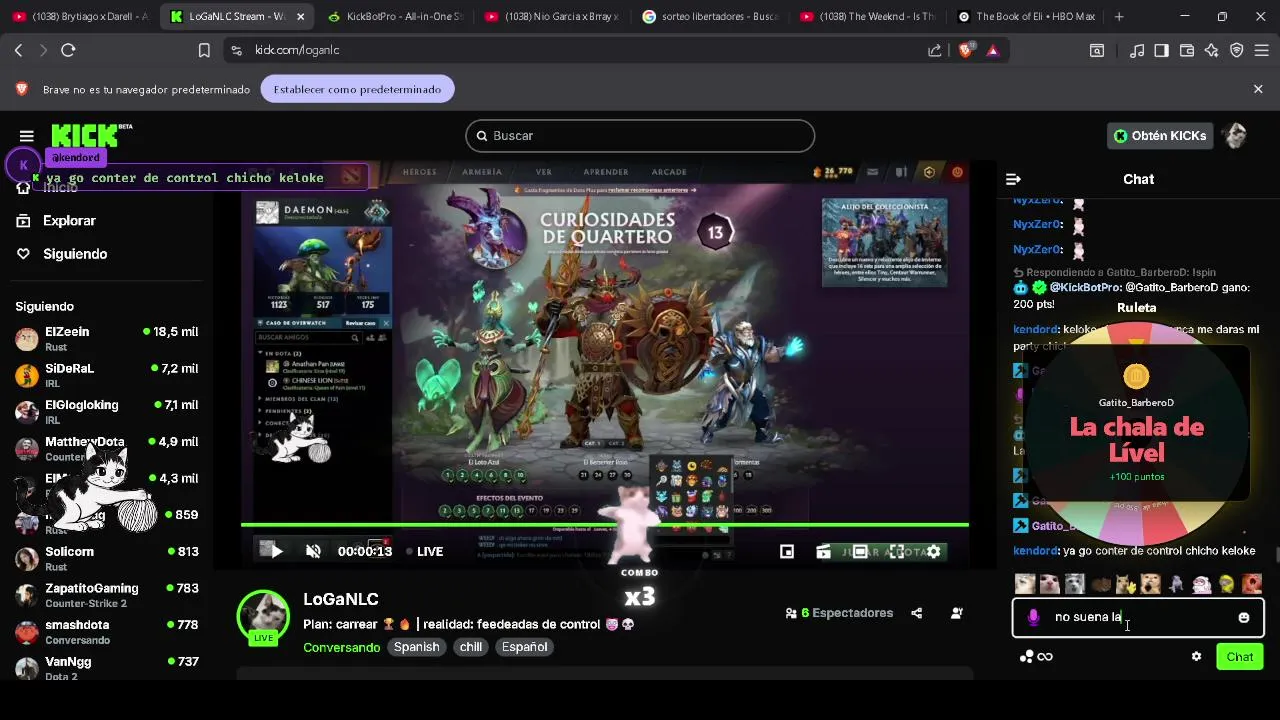
Task: Reload the page
Action: coord(68,50)
